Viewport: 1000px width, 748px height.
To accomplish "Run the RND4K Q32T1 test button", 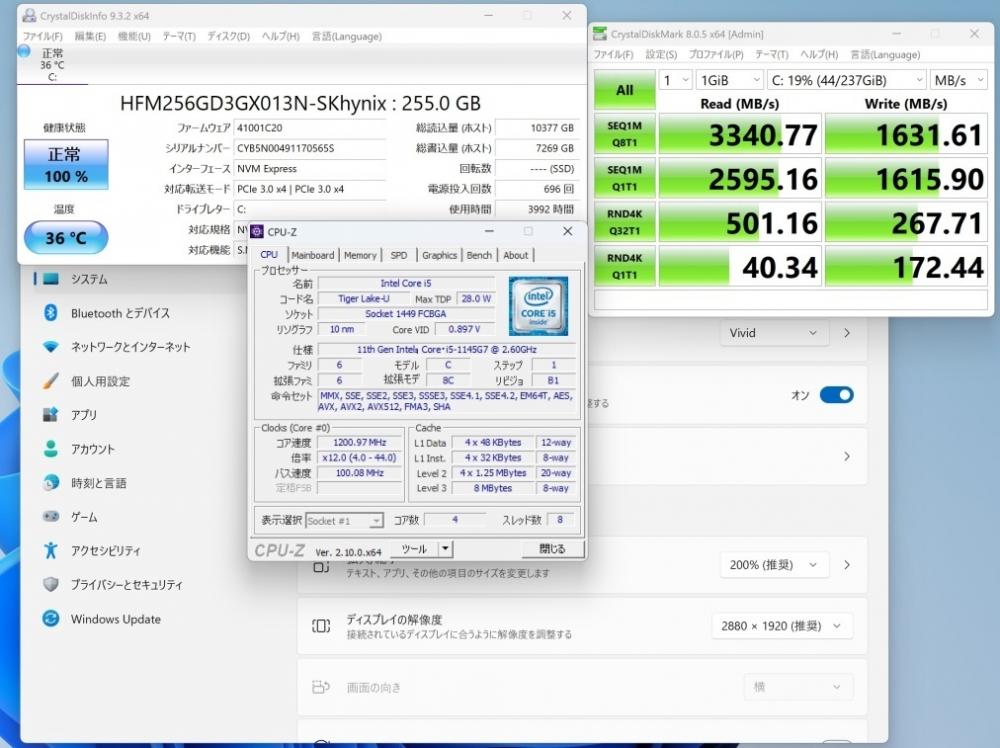I will click(x=625, y=223).
